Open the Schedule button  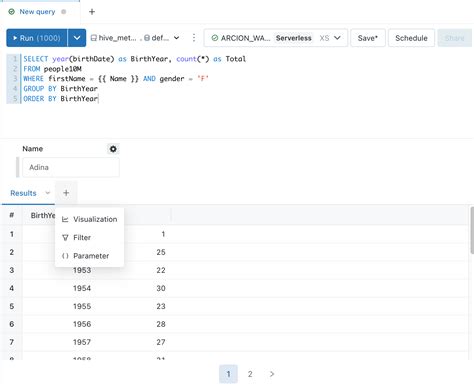(411, 38)
